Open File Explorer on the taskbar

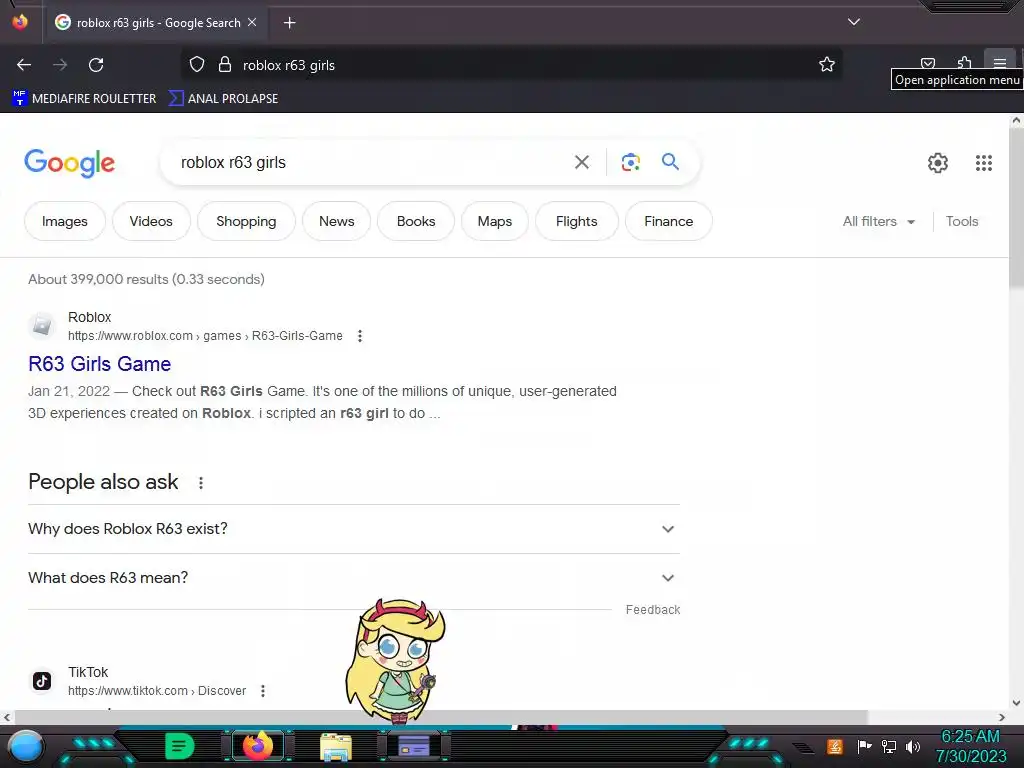coord(336,747)
